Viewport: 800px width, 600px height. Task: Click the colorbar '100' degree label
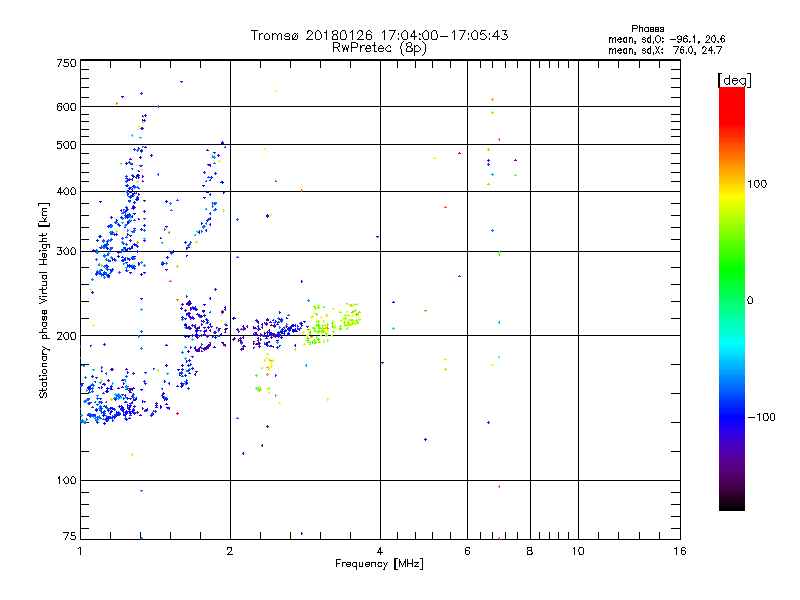point(757,184)
